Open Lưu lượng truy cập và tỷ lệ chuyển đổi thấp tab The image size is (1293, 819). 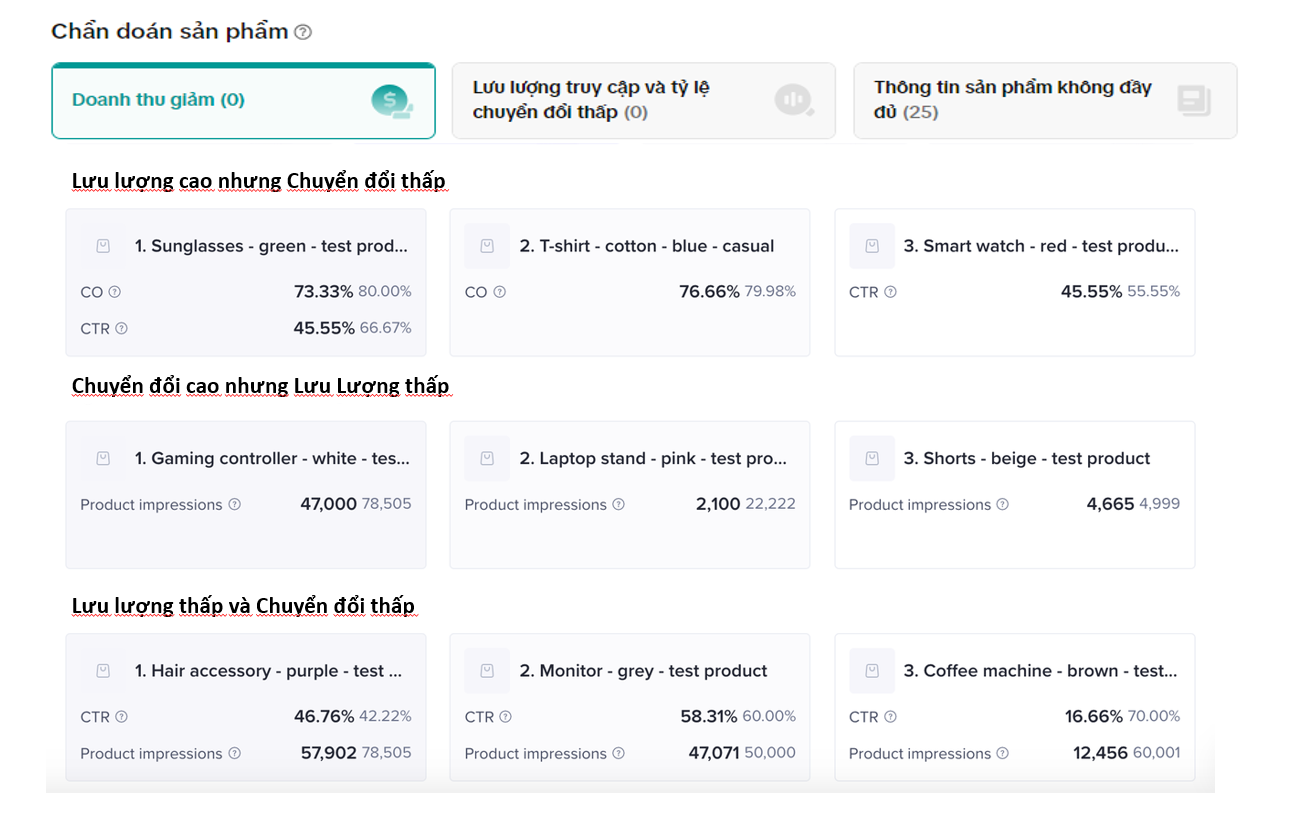[x=643, y=100]
